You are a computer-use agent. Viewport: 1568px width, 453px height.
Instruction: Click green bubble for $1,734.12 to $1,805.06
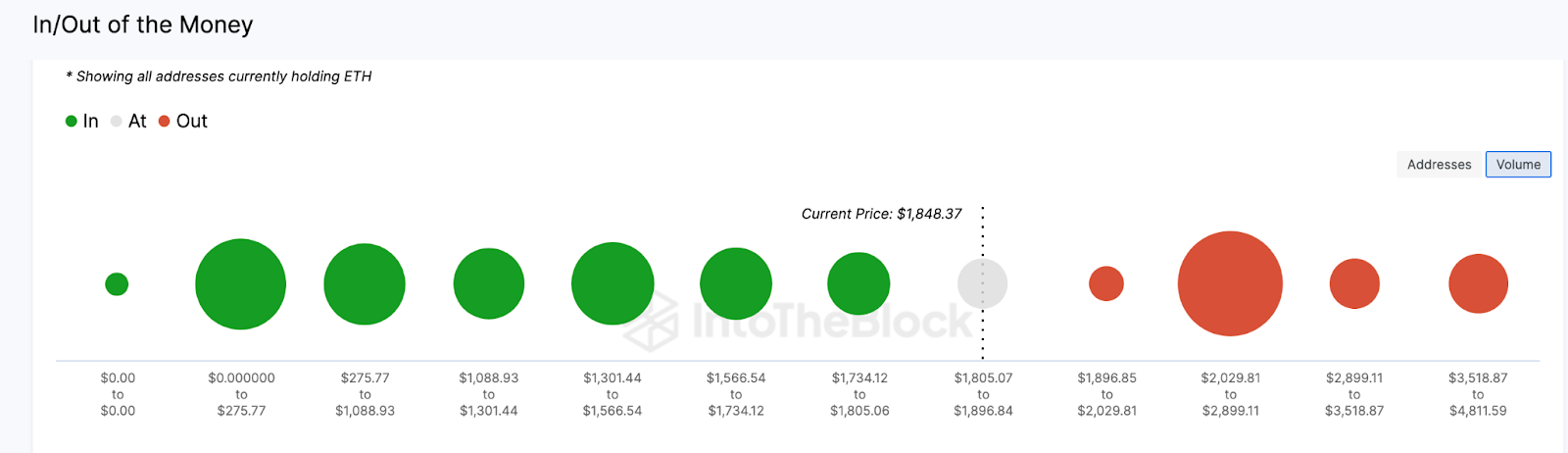coord(858,283)
